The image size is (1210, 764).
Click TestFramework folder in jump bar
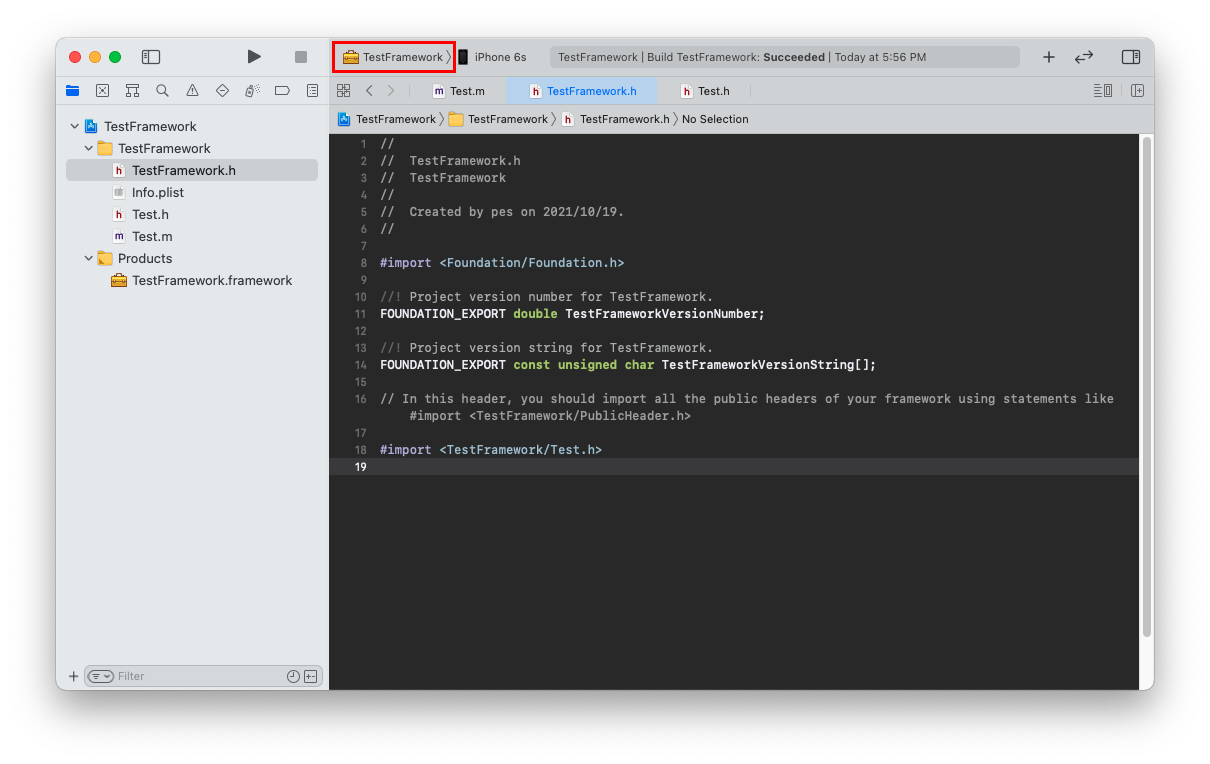499,119
